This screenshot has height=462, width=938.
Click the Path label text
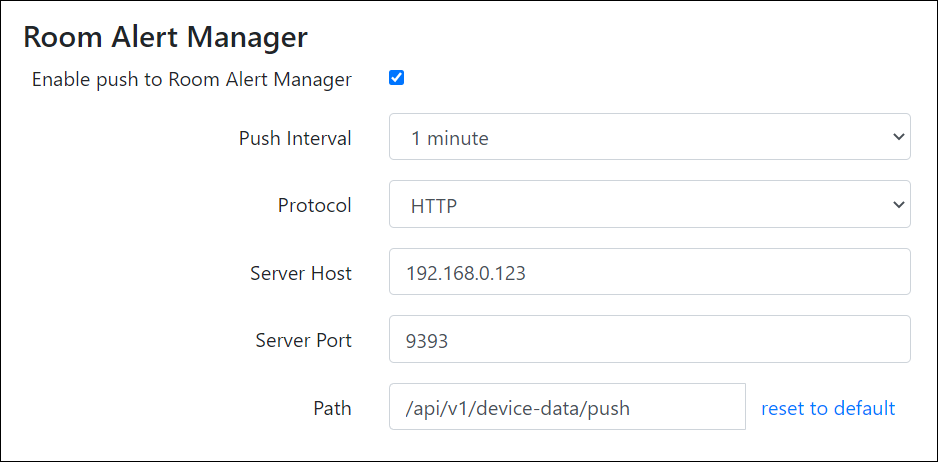[332, 408]
